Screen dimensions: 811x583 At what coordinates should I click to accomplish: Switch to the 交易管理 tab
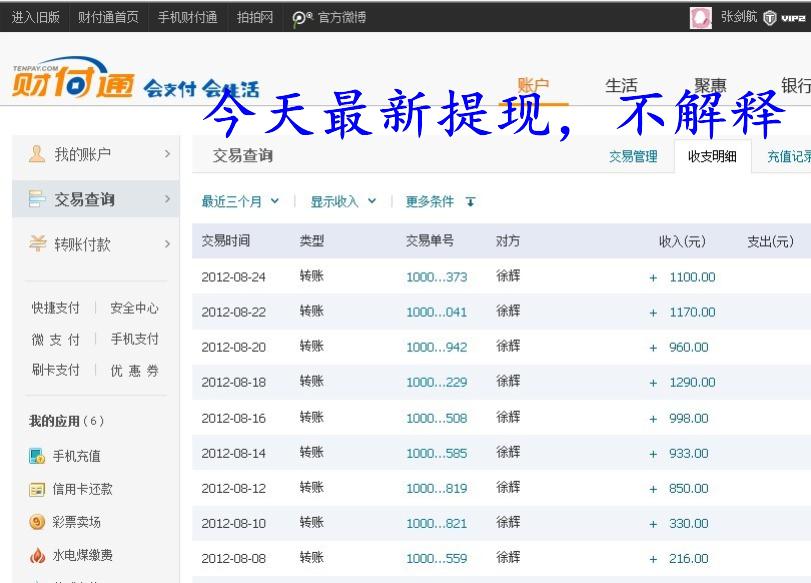pyautogui.click(x=633, y=156)
